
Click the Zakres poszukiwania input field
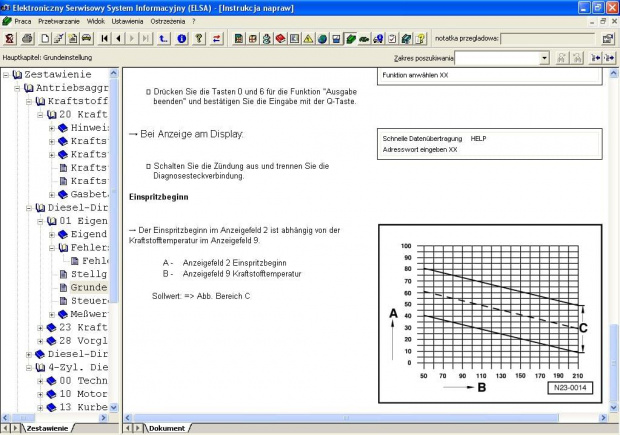(497, 58)
